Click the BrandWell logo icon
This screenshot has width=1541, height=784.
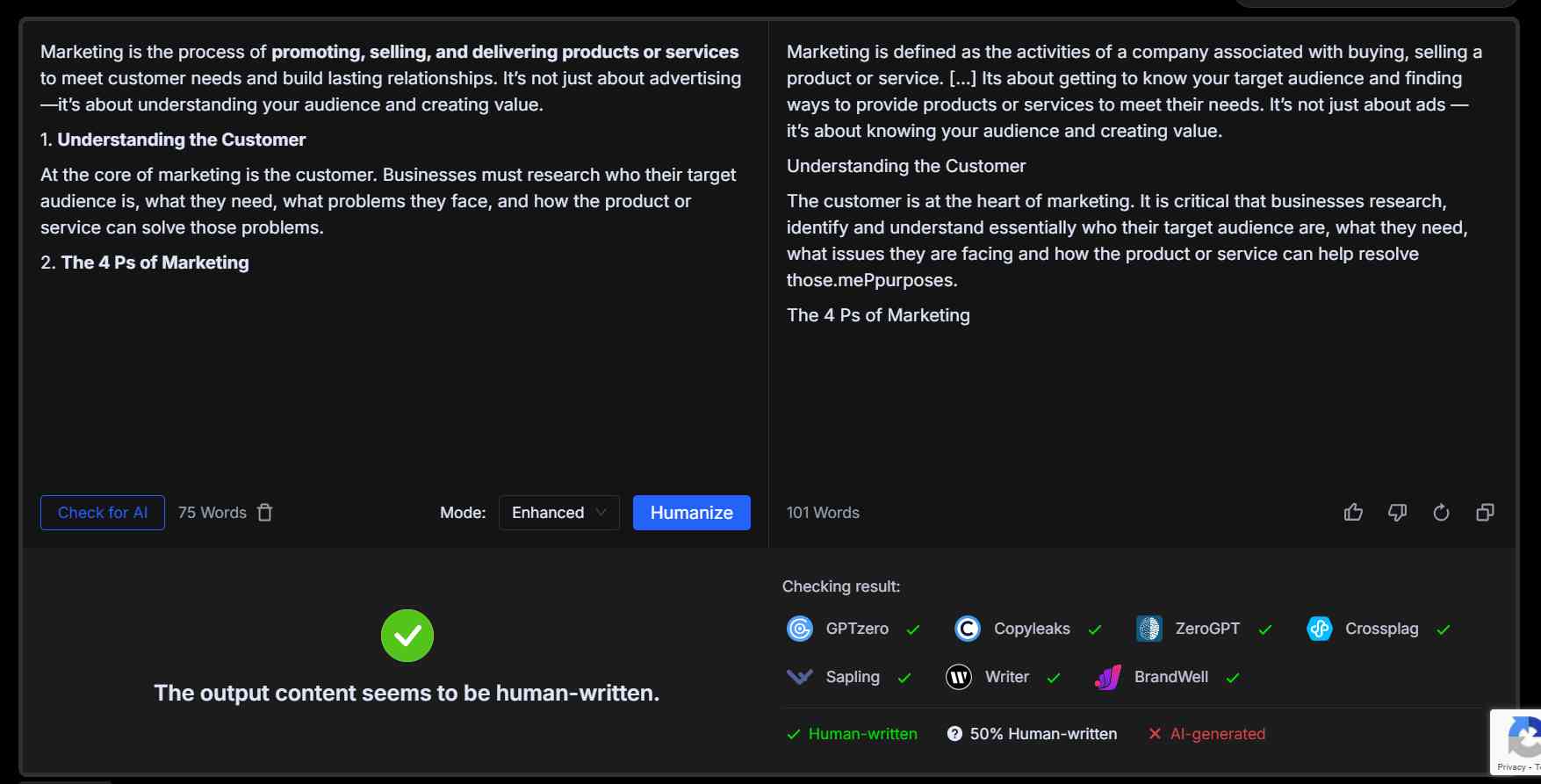1108,677
